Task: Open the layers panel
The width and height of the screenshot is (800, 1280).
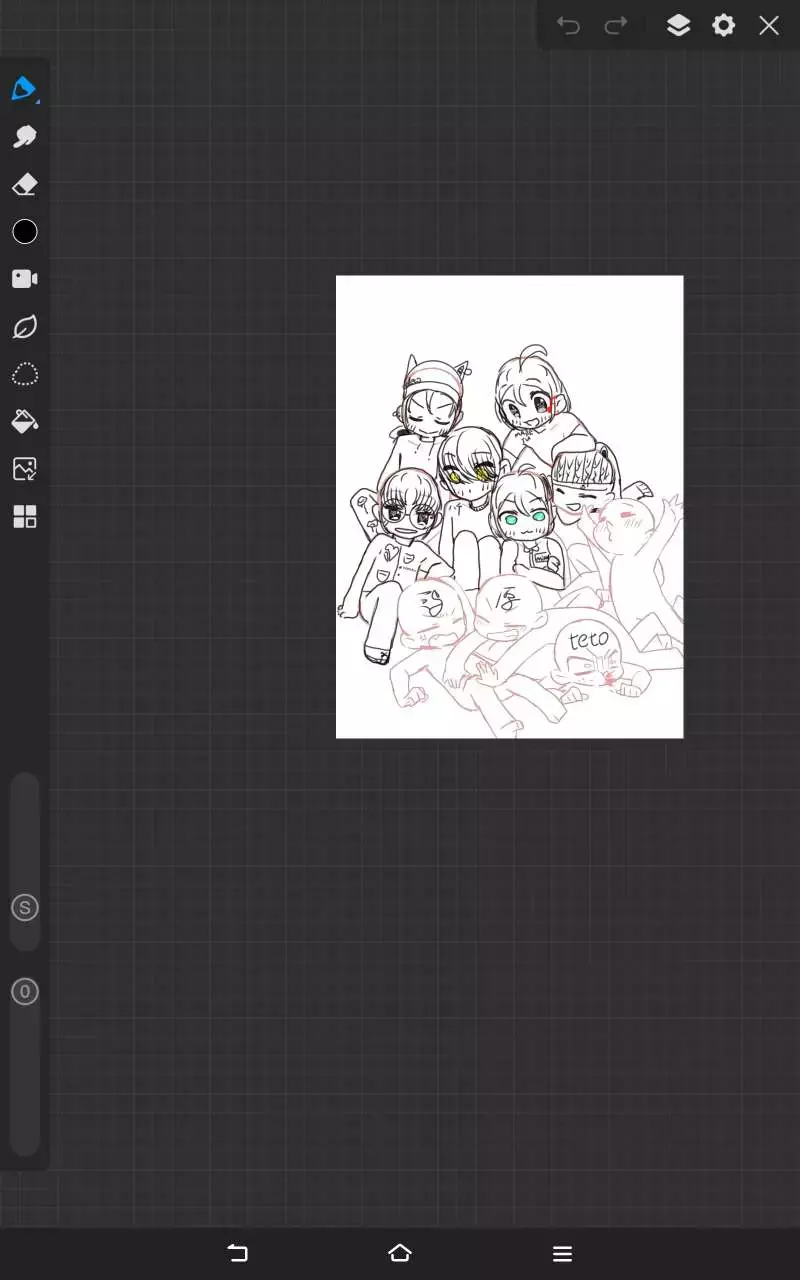Action: tap(678, 26)
